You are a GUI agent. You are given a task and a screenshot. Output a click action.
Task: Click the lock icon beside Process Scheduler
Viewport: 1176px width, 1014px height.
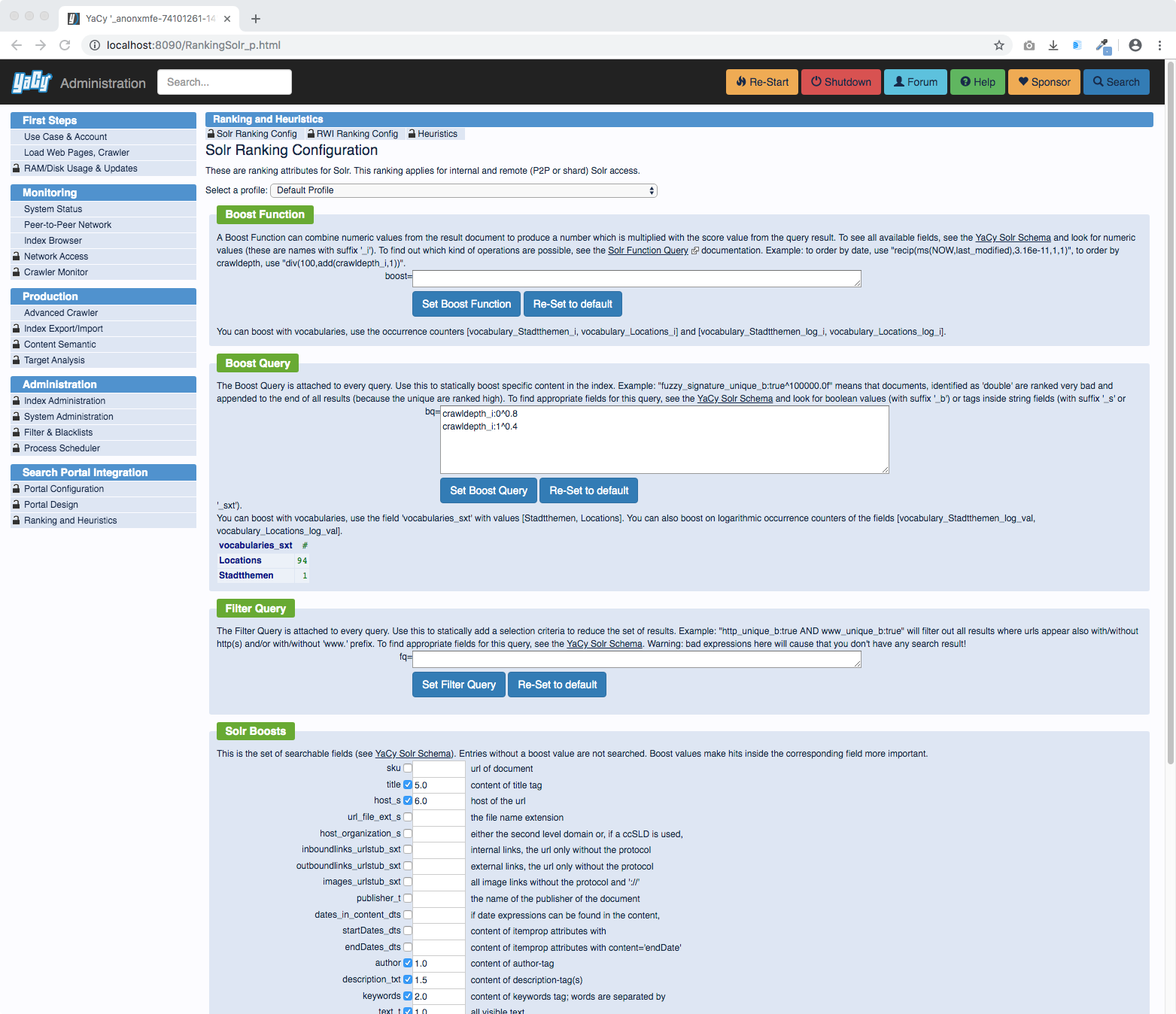pos(16,448)
